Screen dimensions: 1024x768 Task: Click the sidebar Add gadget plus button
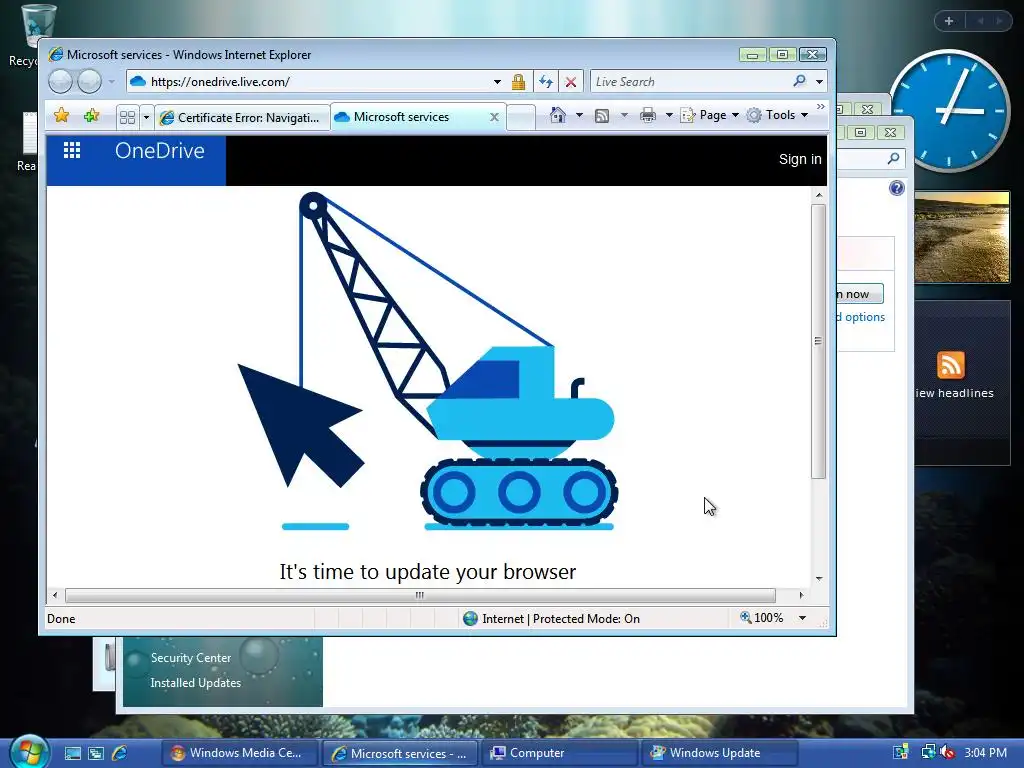point(949,21)
